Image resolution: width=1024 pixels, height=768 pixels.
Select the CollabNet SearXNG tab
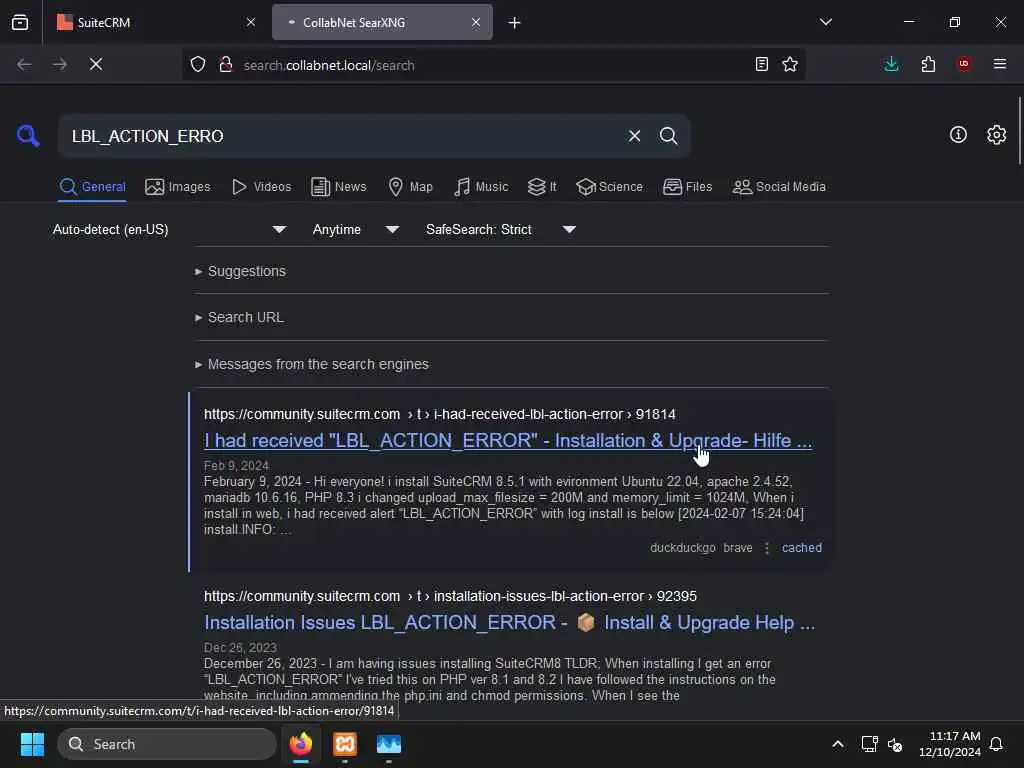click(382, 22)
